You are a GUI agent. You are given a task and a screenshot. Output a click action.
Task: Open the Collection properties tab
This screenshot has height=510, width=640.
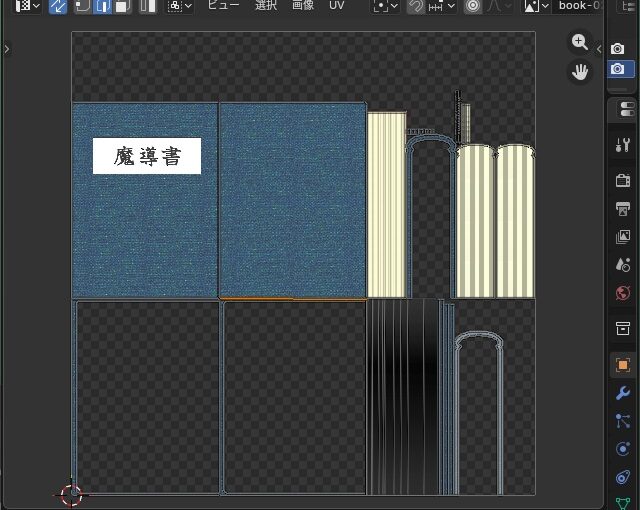(623, 328)
